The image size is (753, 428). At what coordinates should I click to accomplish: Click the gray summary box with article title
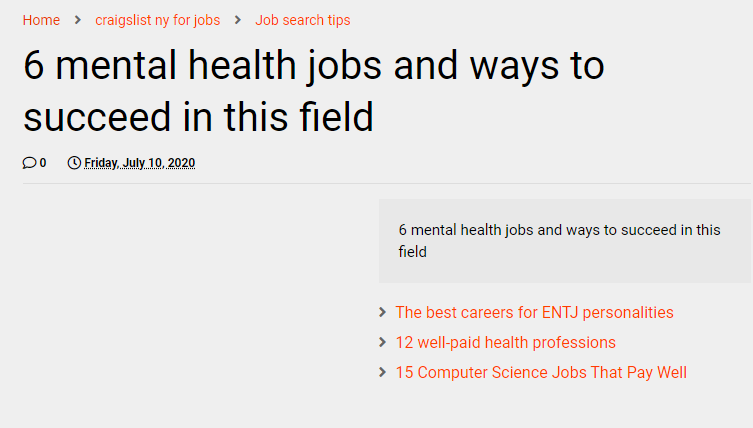564,241
